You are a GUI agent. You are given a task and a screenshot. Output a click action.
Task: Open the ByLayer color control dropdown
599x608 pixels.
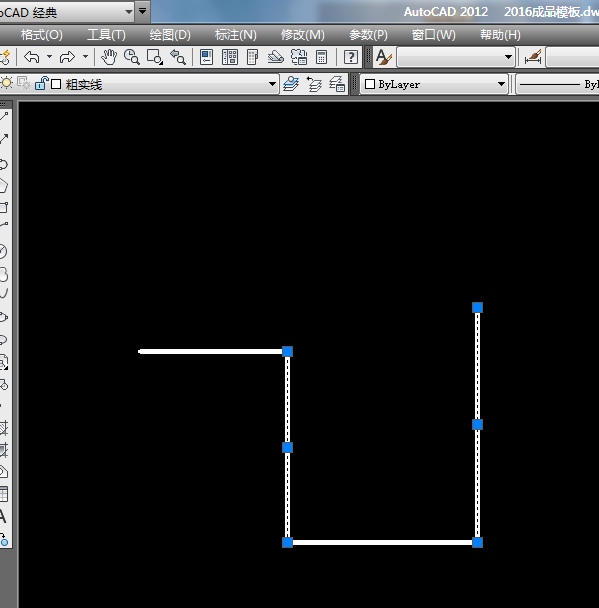coord(501,84)
